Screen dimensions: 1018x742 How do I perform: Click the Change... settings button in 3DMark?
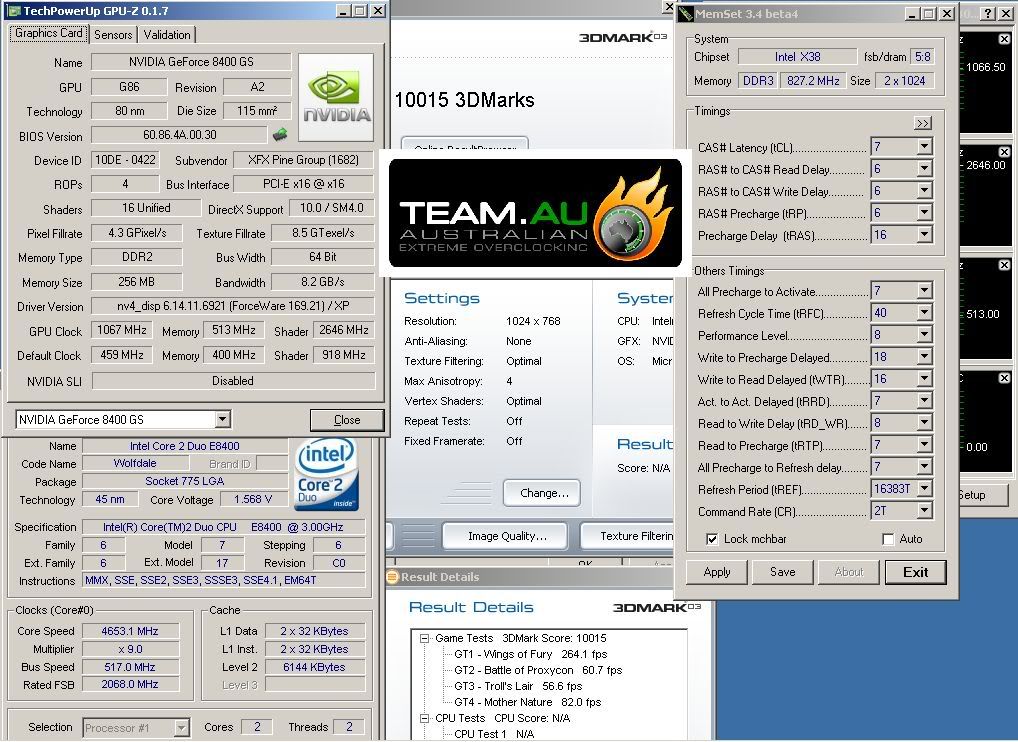tap(544, 493)
